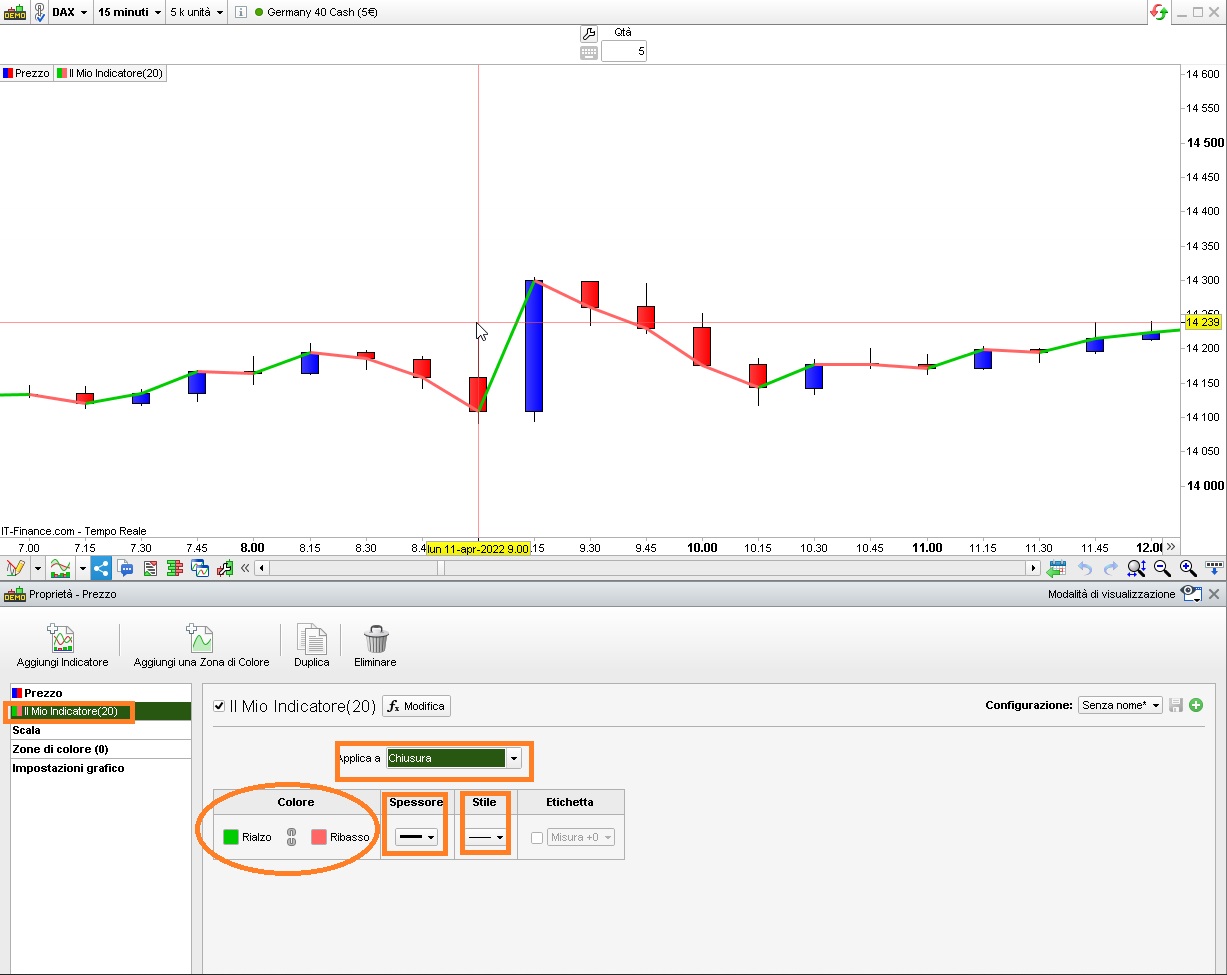Click the double right chevron on the time axis
The height and width of the screenshot is (975, 1227).
(1171, 547)
